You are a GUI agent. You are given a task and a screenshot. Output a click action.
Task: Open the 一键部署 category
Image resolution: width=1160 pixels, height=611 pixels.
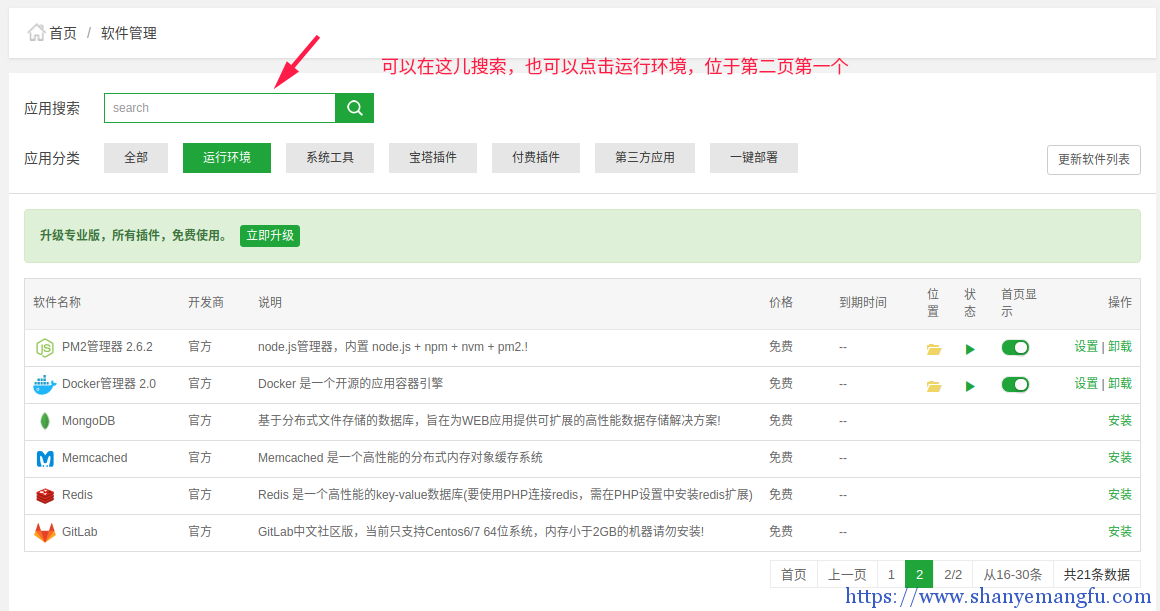(x=753, y=158)
